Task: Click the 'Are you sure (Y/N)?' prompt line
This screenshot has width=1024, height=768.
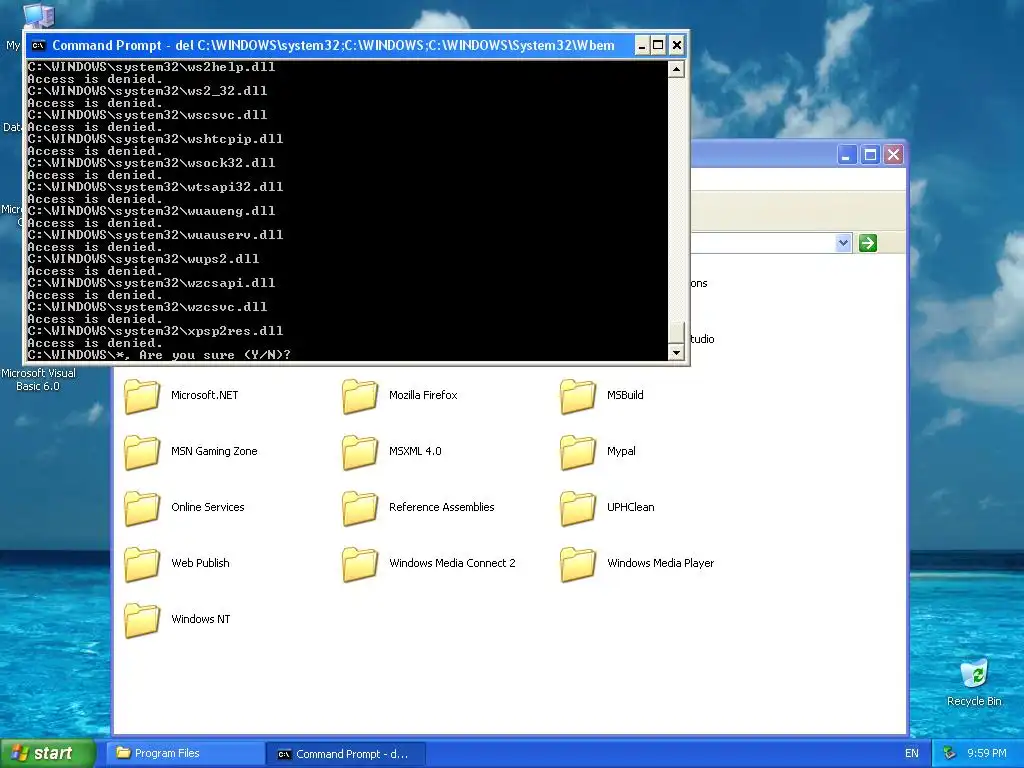Action: coord(159,355)
